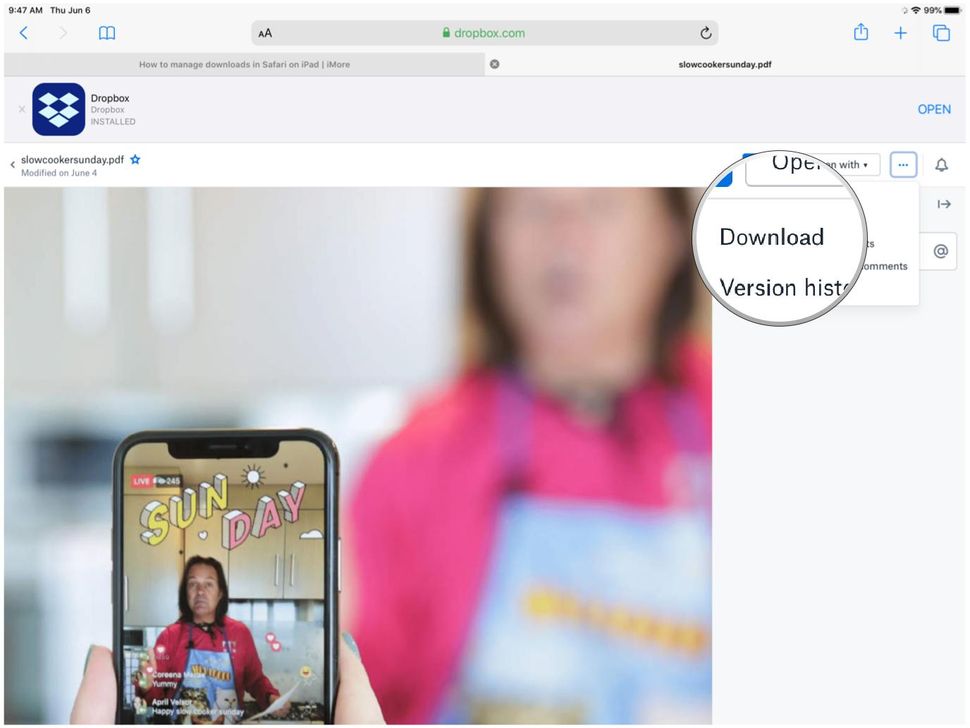Navigate back using Safari's back arrow
This screenshot has height=728, width=970.
tap(23, 32)
